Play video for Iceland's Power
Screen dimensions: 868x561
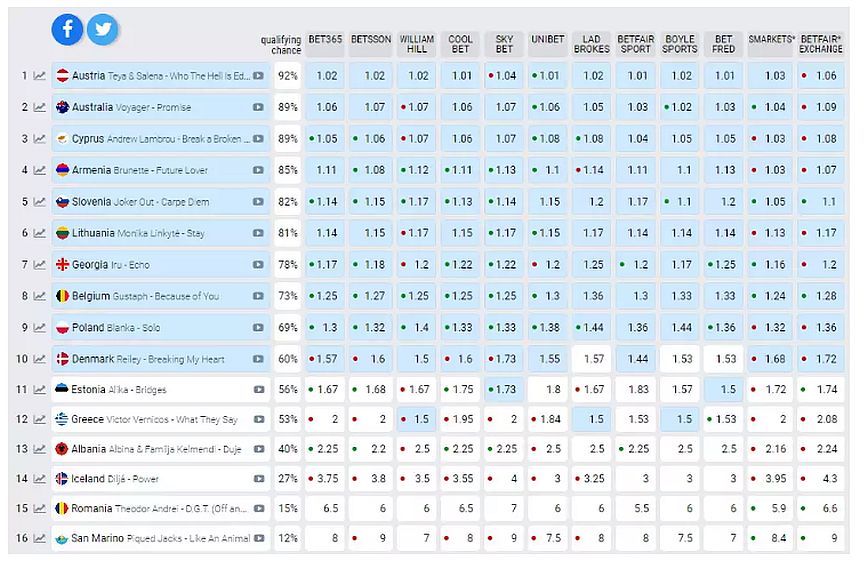[x=259, y=479]
